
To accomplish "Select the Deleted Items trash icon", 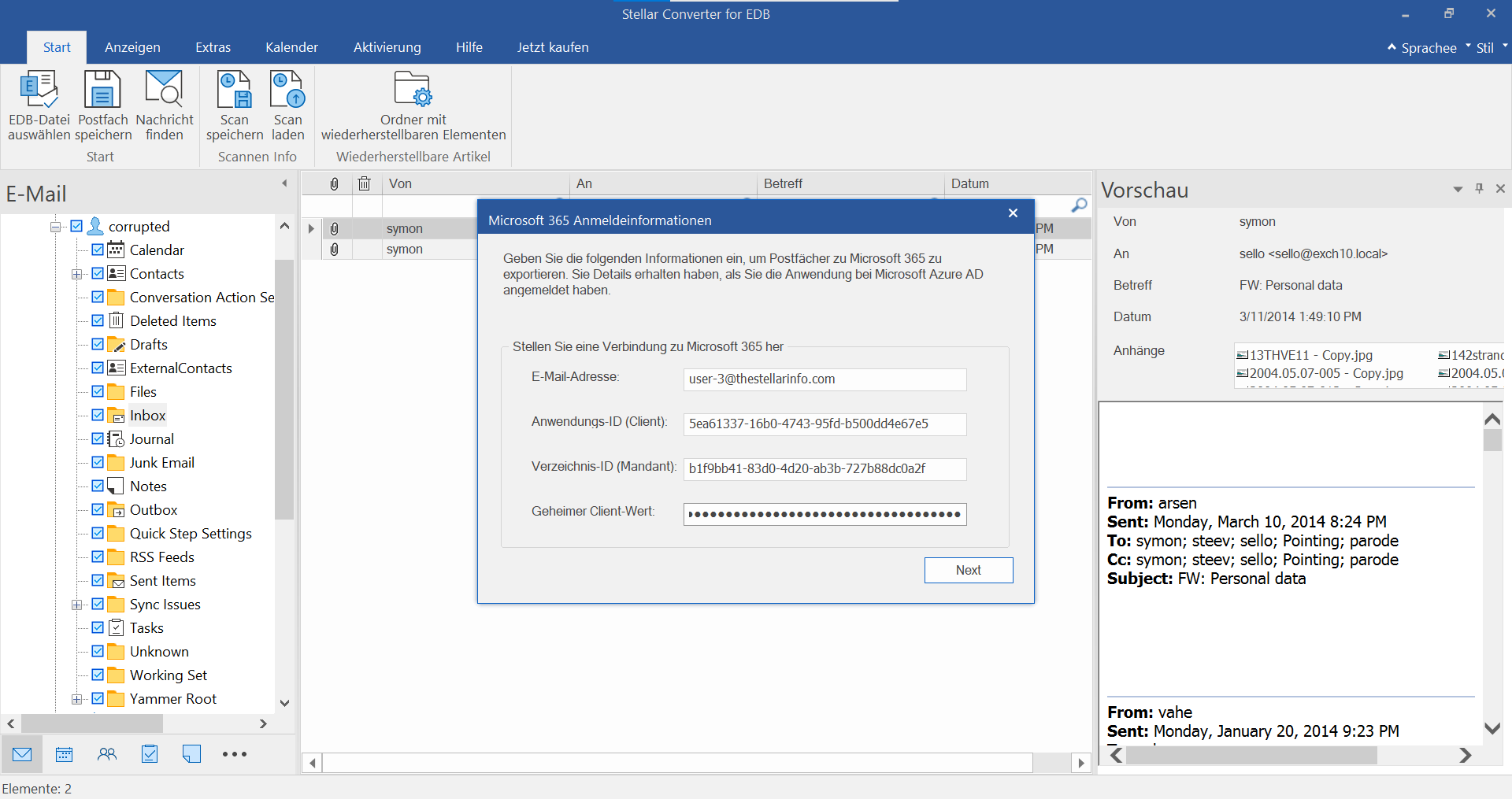I will click(x=116, y=320).
